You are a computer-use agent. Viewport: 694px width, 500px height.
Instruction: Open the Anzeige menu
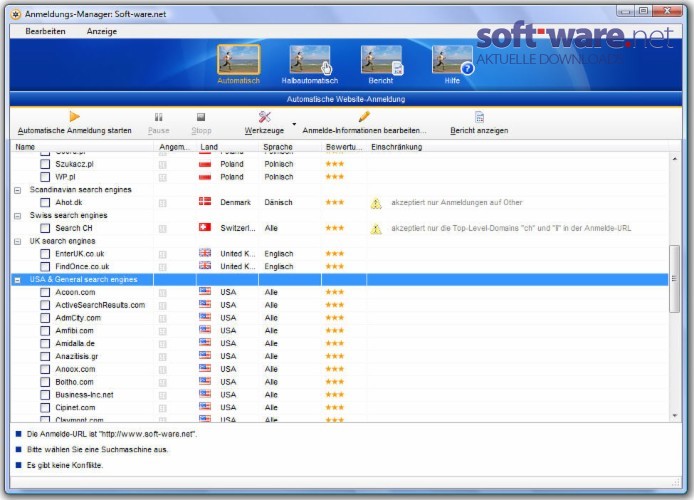(x=102, y=31)
